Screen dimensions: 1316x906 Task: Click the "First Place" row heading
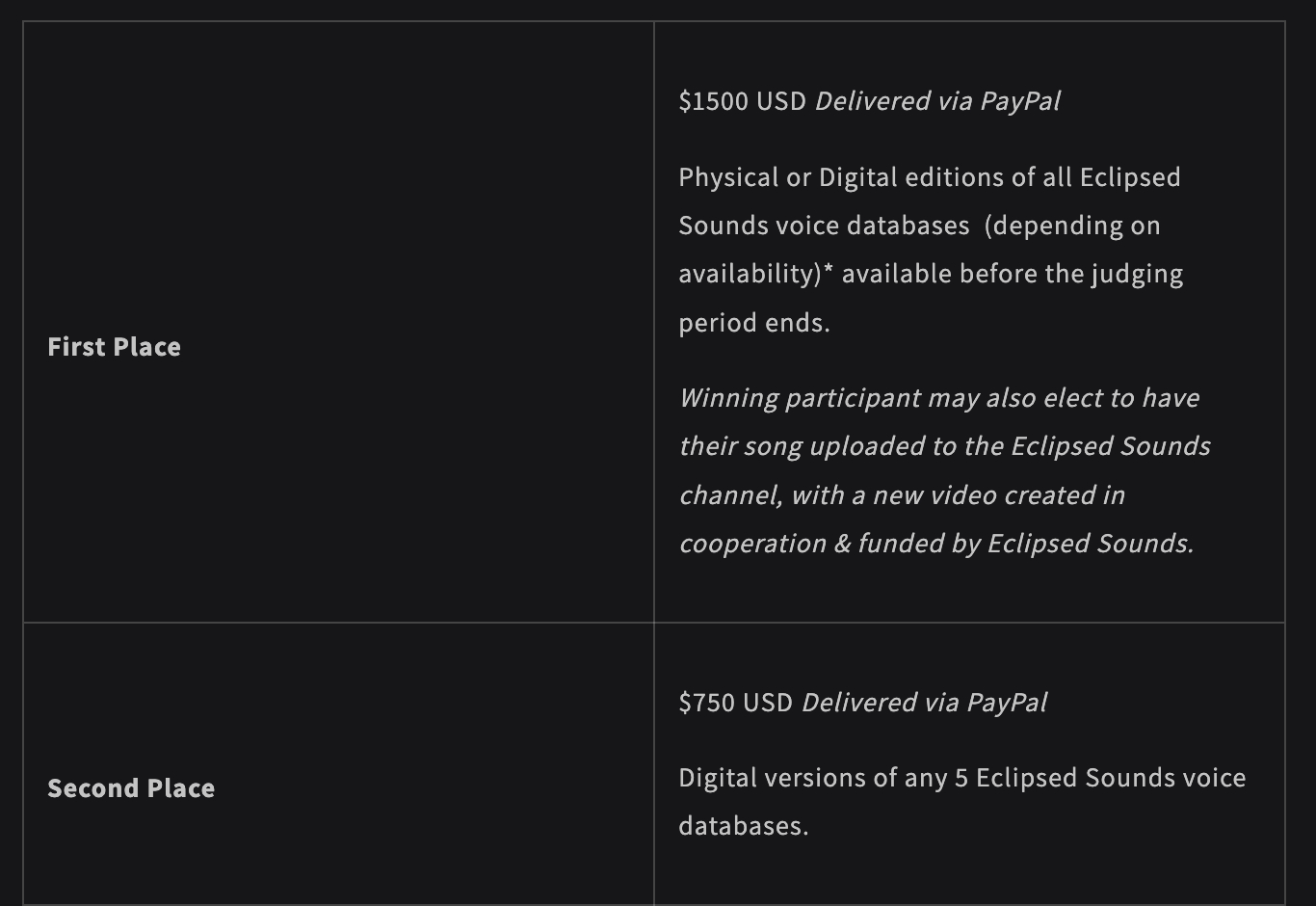114,347
